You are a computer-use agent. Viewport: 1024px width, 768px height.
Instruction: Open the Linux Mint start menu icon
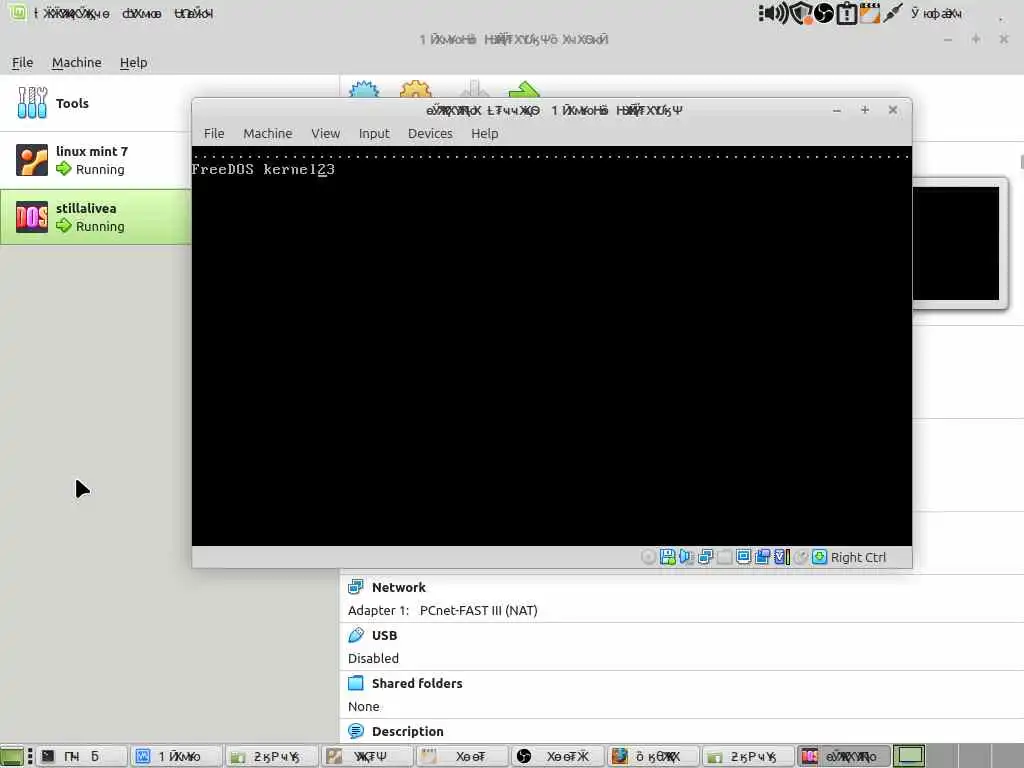pyautogui.click(x=18, y=12)
